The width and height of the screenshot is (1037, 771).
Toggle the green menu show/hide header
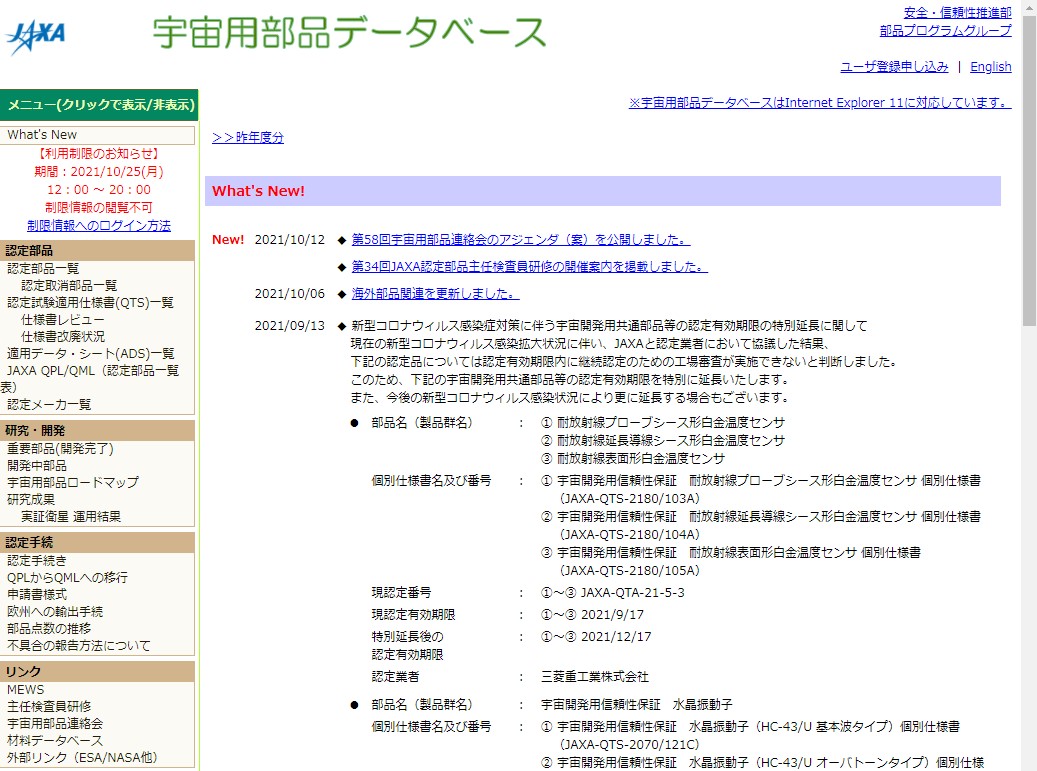(x=100, y=106)
